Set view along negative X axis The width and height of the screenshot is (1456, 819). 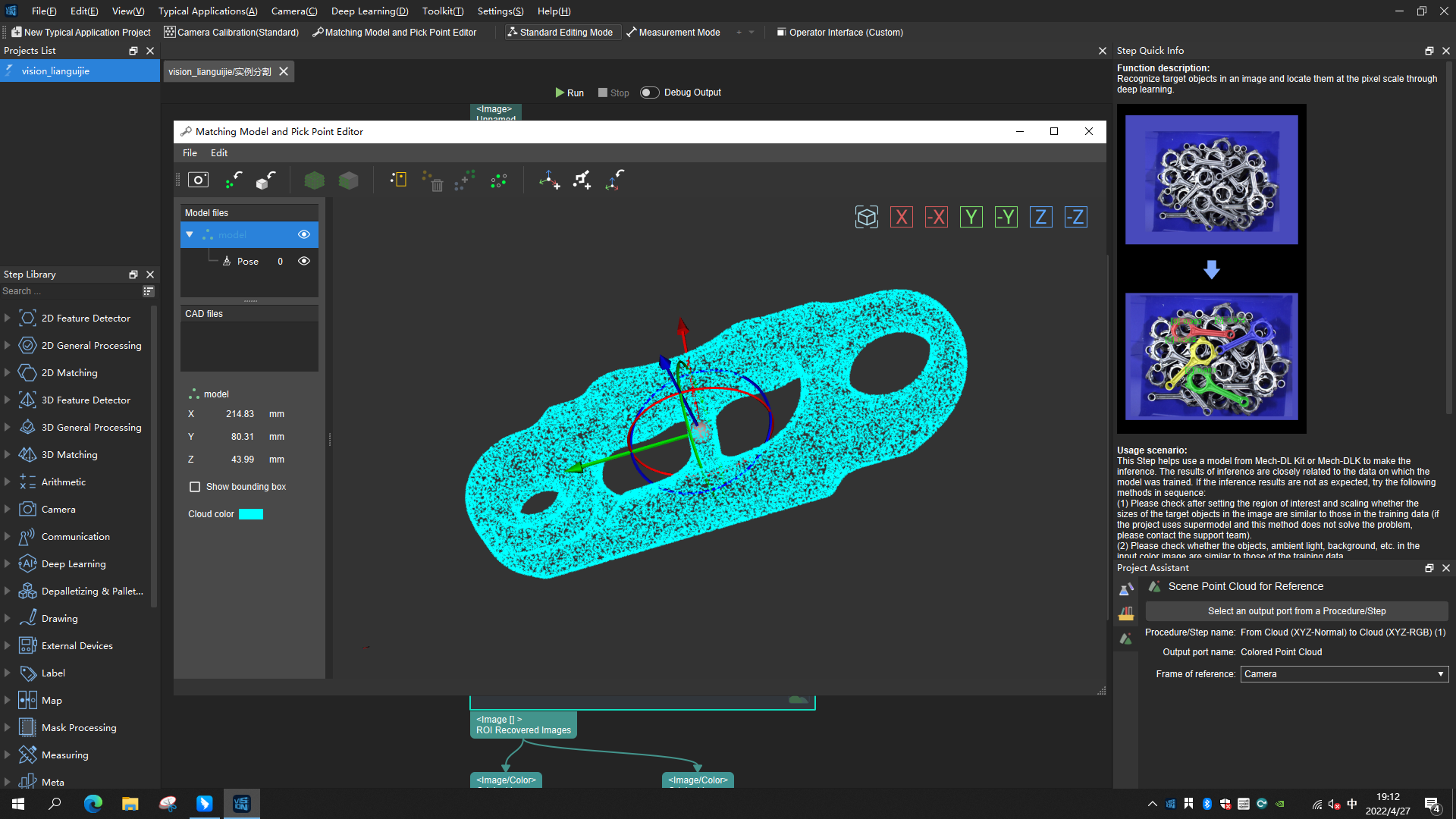[936, 218]
